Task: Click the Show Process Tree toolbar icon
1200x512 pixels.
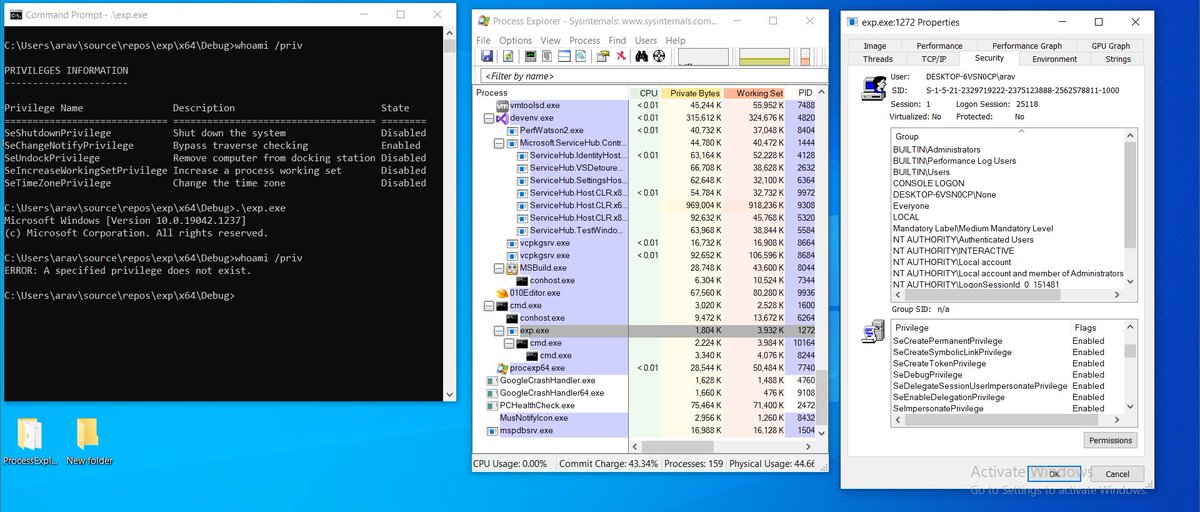Action: coord(547,56)
